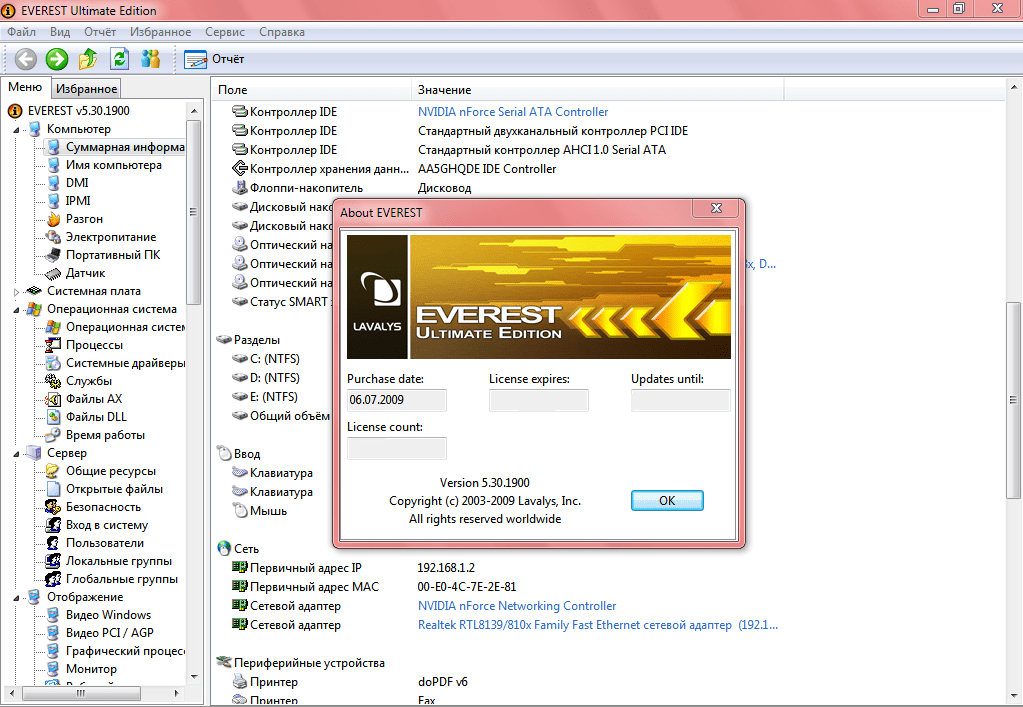
Task: Click the Общие ресурсы icon
Action: [x=53, y=471]
